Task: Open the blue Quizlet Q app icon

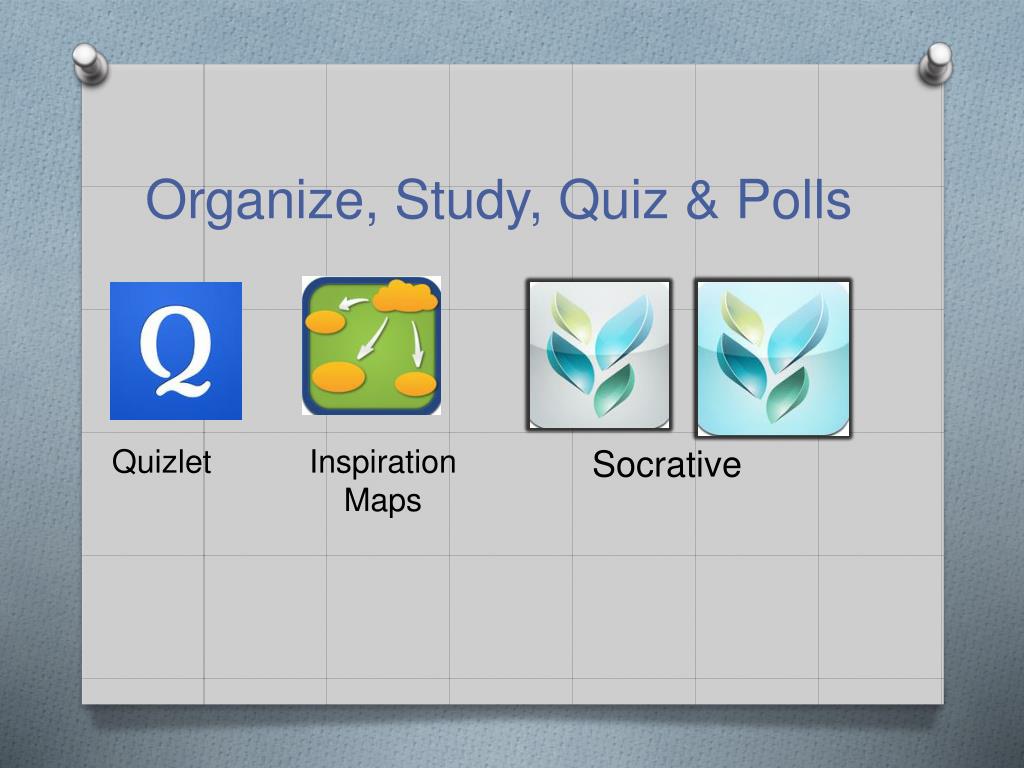Action: 176,351
